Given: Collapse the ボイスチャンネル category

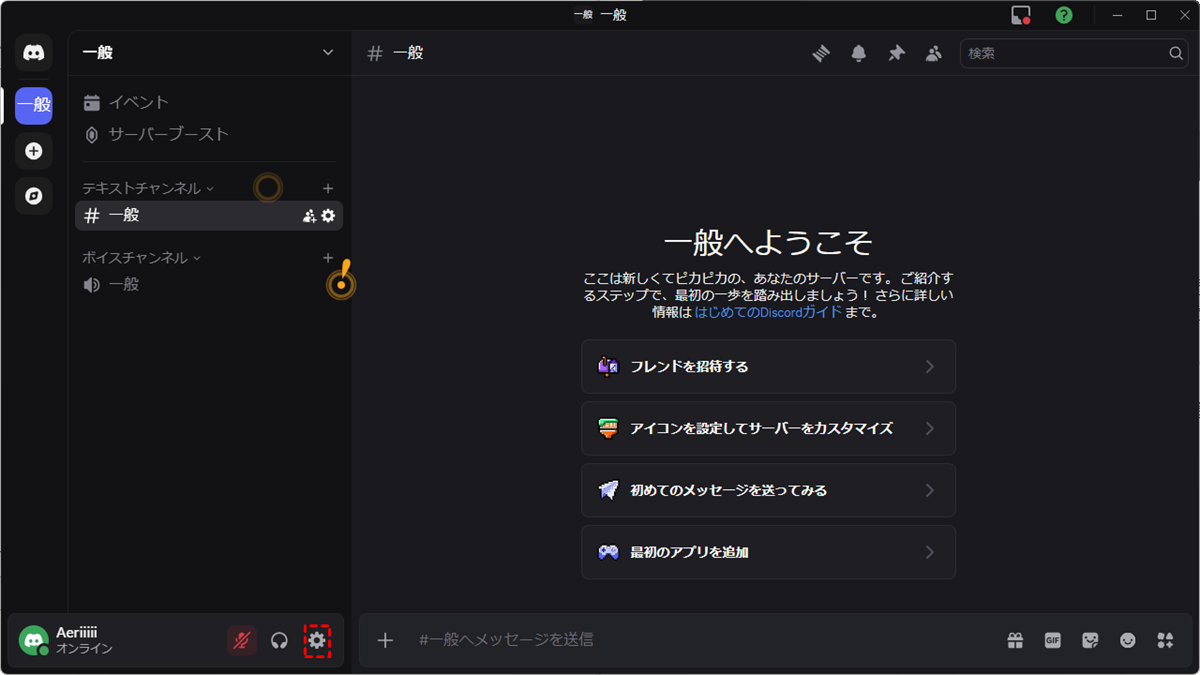Looking at the screenshot, I should click(141, 258).
